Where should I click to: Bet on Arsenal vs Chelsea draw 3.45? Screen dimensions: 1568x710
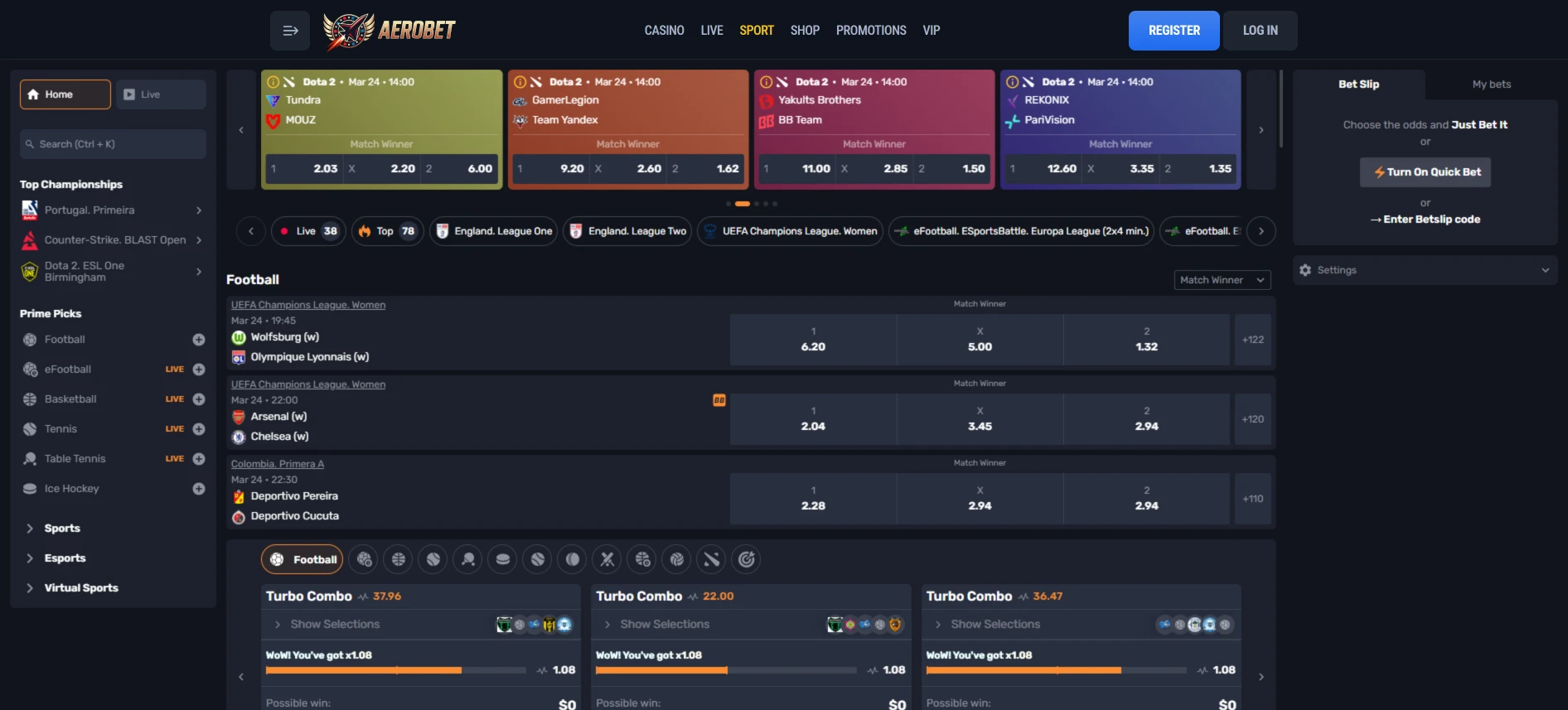(980, 419)
